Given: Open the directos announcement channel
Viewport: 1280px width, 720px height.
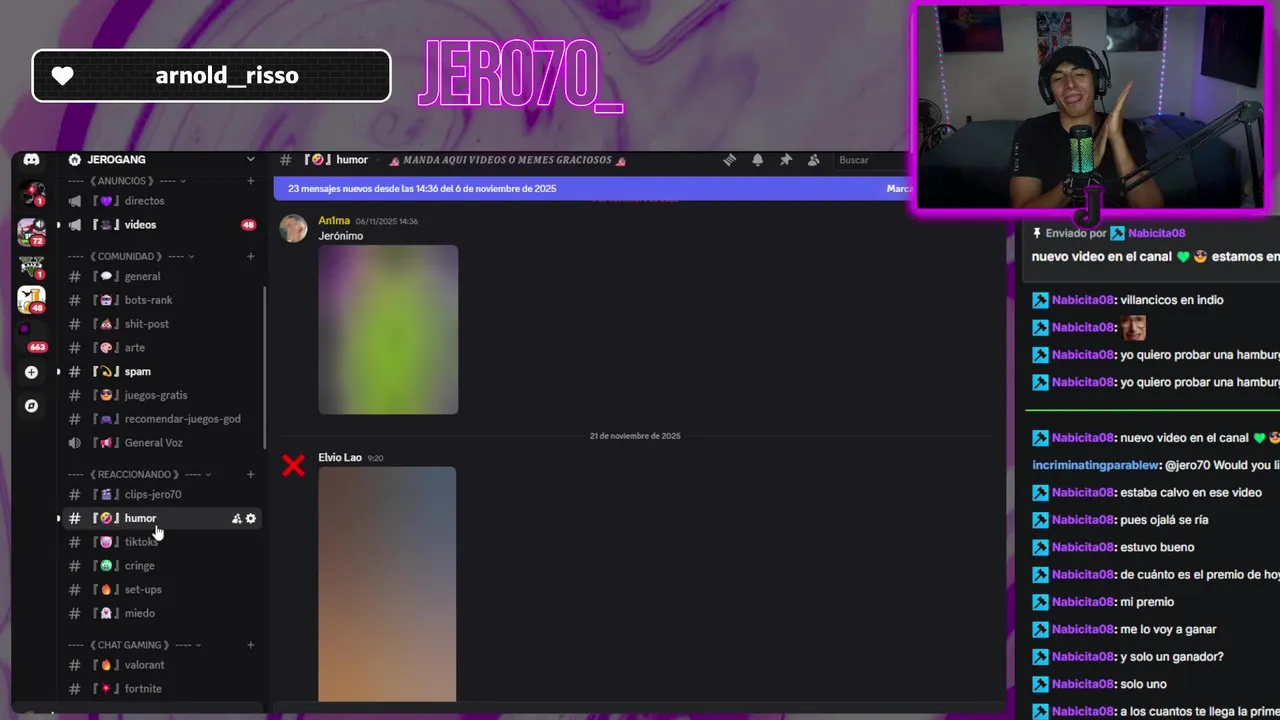Looking at the screenshot, I should [160, 201].
